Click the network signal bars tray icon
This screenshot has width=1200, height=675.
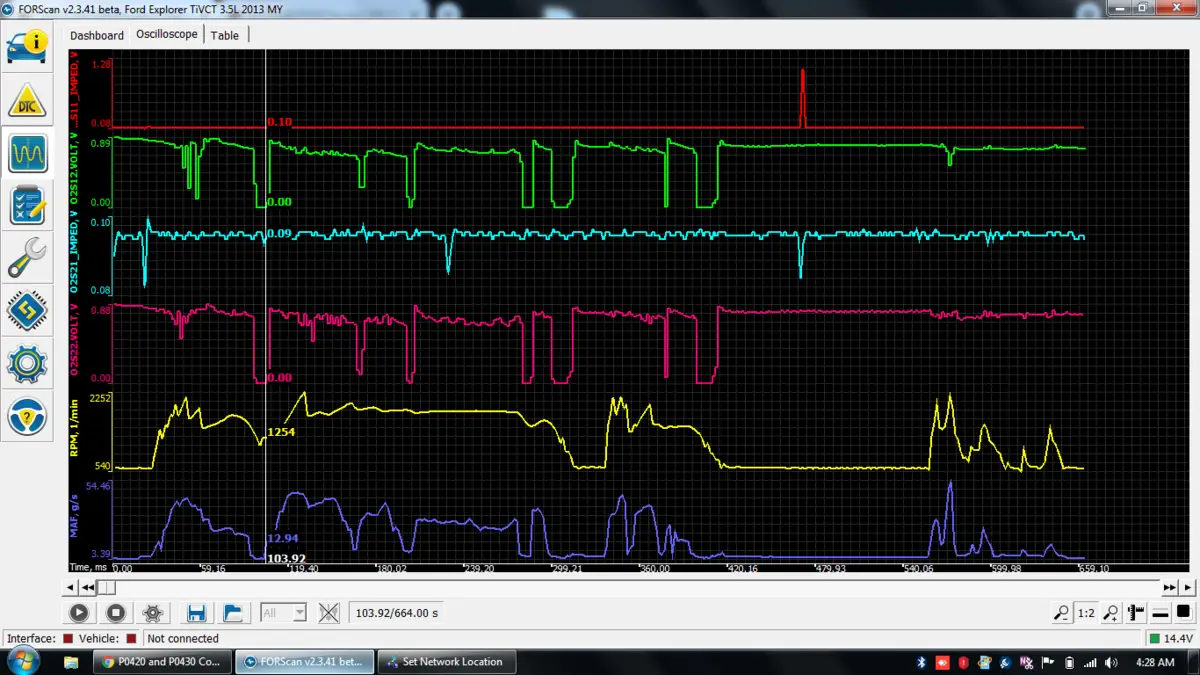1091,662
